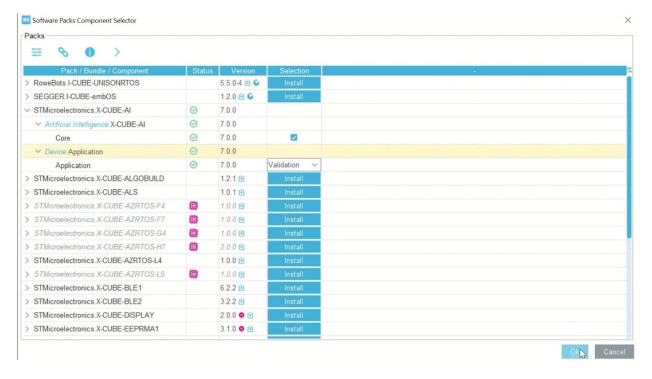The image size is (652, 379).
Task: Select STMicroelectronics.X-CUBE-BLE2 row text
Action: point(88,302)
